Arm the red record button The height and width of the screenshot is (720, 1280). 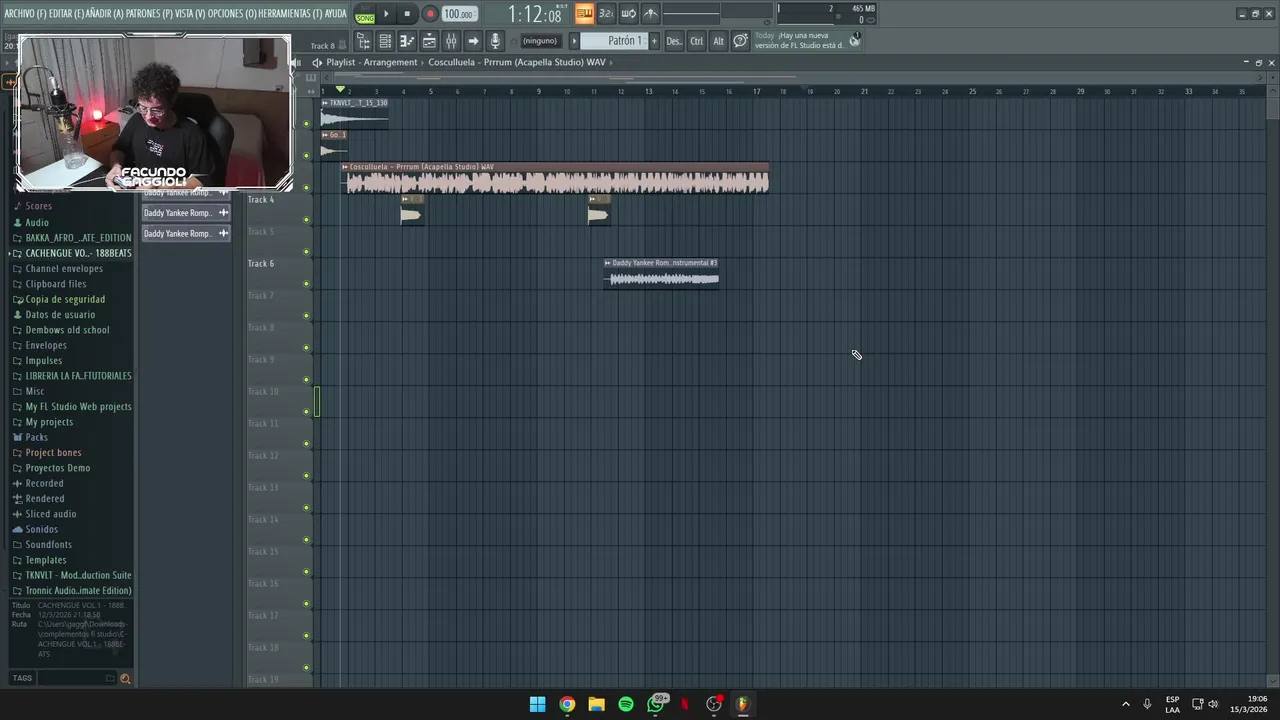coord(430,14)
